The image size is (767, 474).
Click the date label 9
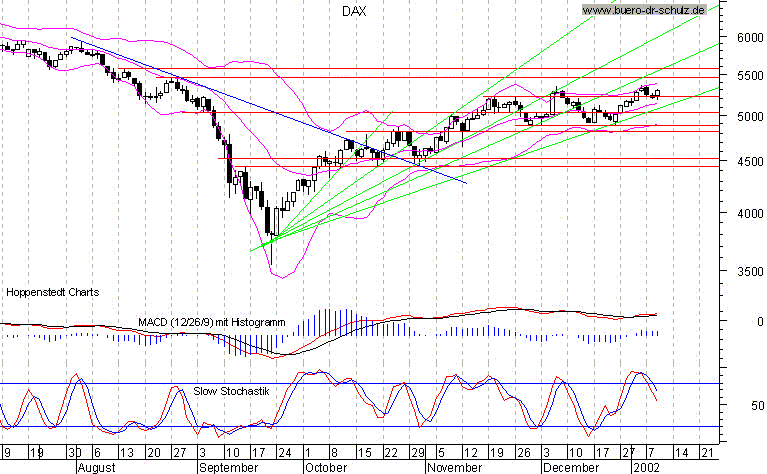[6, 453]
